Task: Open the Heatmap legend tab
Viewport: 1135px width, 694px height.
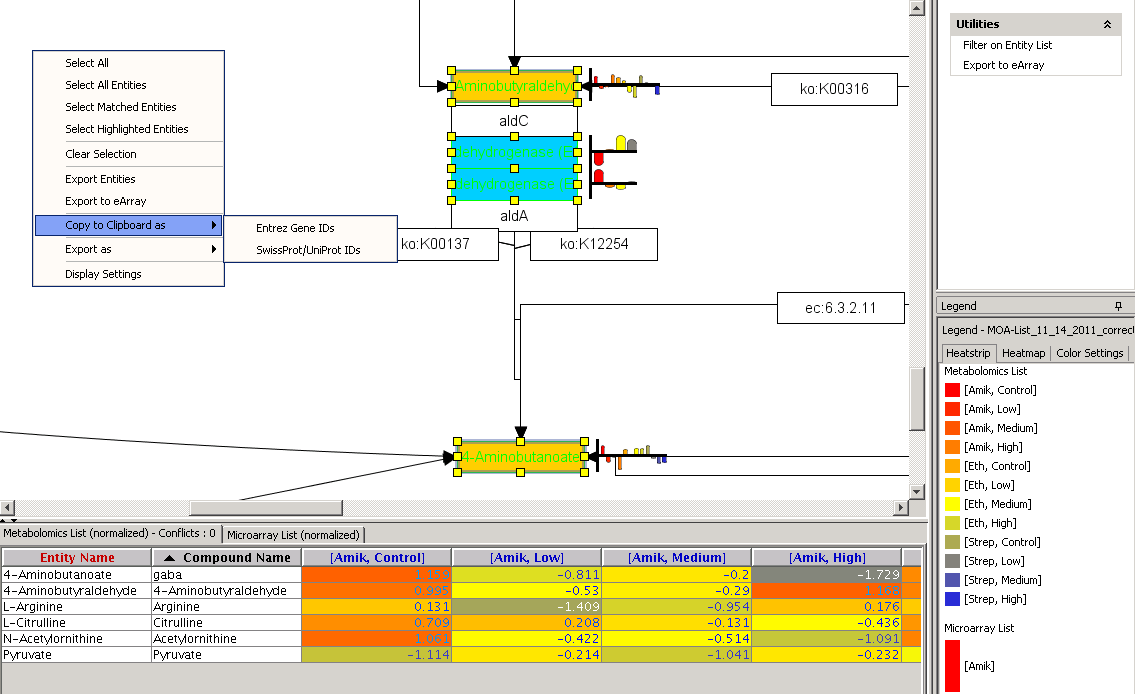Action: pos(1023,353)
